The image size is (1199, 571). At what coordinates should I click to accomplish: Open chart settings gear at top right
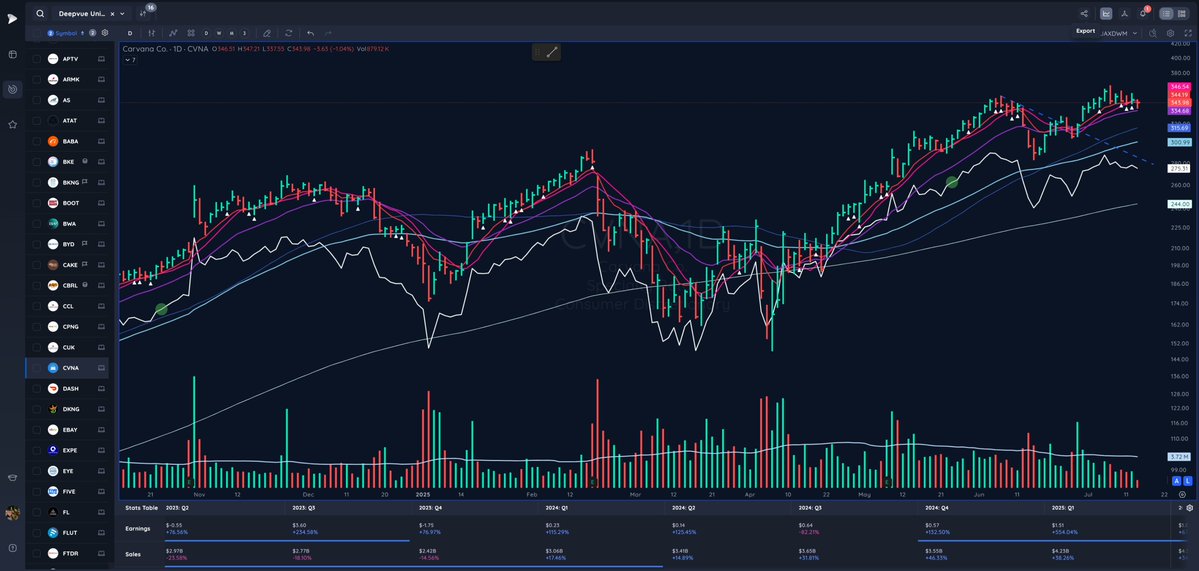(1170, 33)
